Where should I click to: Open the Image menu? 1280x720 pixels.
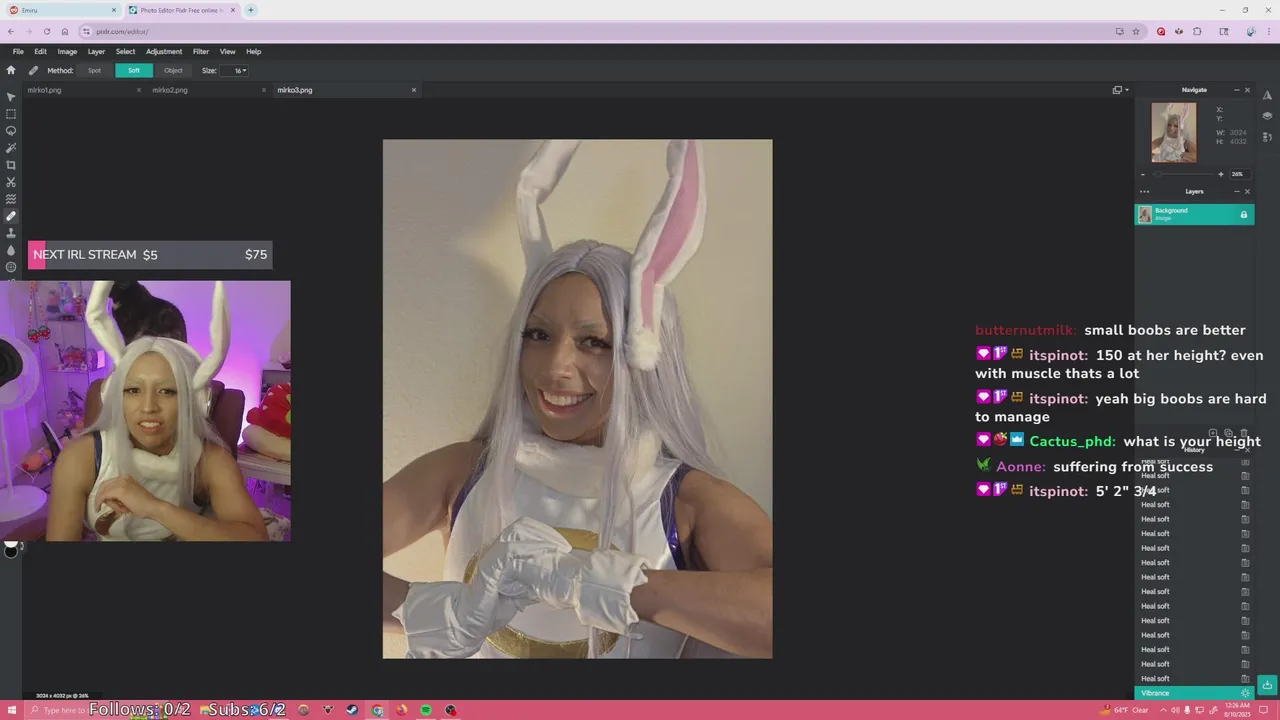pos(67,51)
